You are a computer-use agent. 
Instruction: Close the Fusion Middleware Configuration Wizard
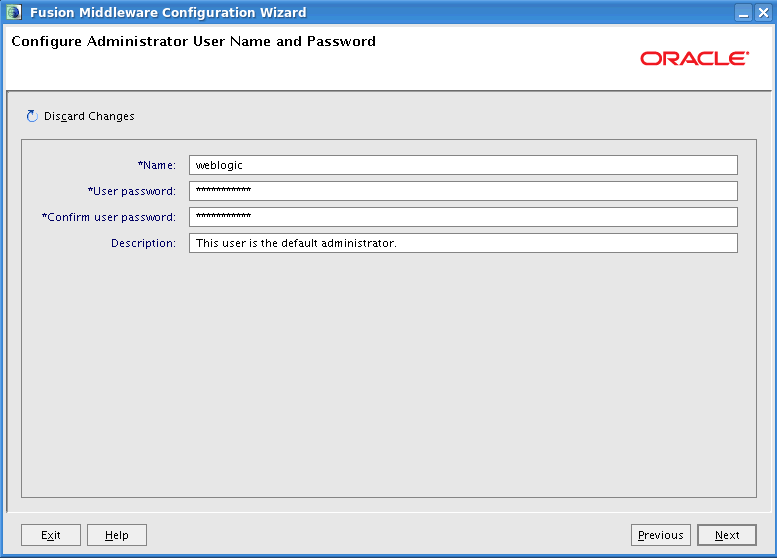[x=763, y=12]
